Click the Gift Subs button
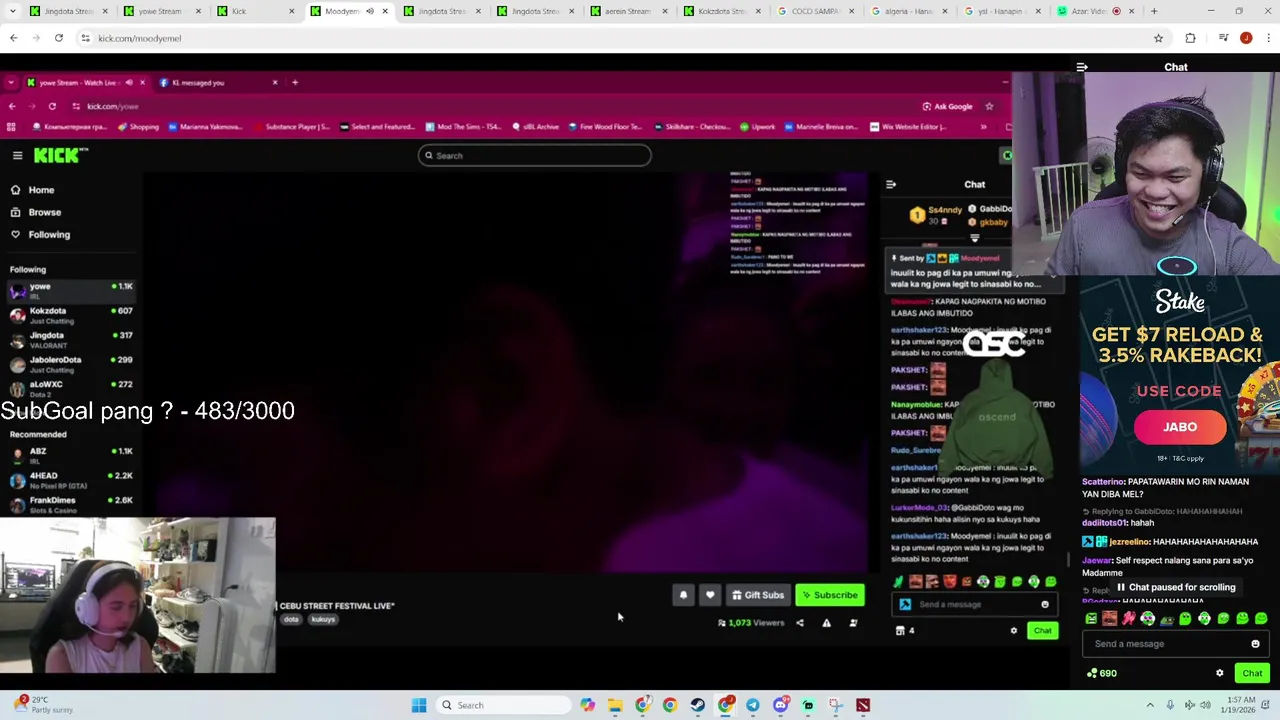Viewport: 1280px width, 720px height. [x=758, y=595]
